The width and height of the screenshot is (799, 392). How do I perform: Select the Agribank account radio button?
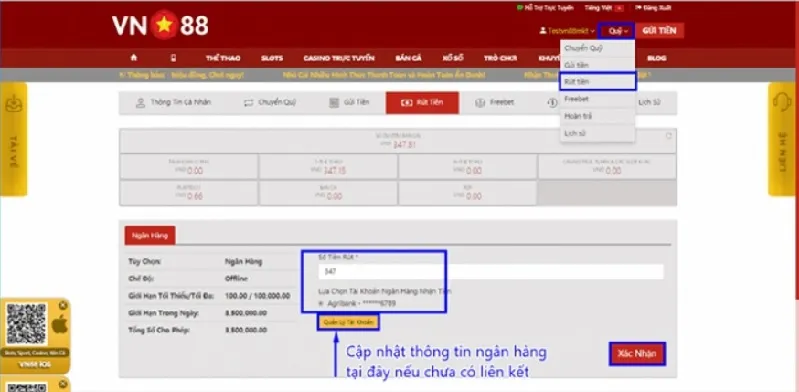point(321,303)
